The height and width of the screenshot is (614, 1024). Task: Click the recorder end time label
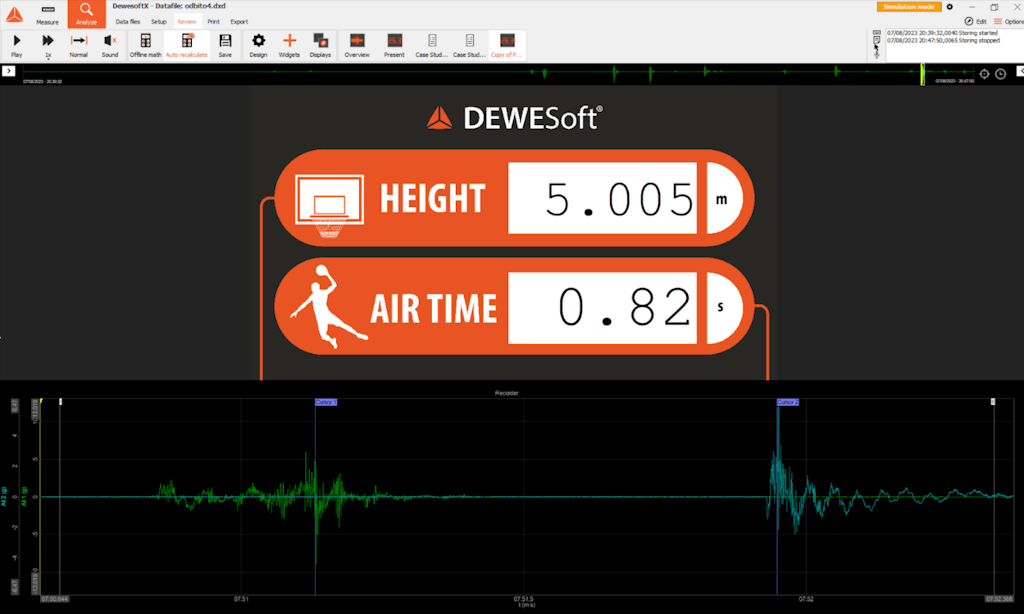click(999, 599)
